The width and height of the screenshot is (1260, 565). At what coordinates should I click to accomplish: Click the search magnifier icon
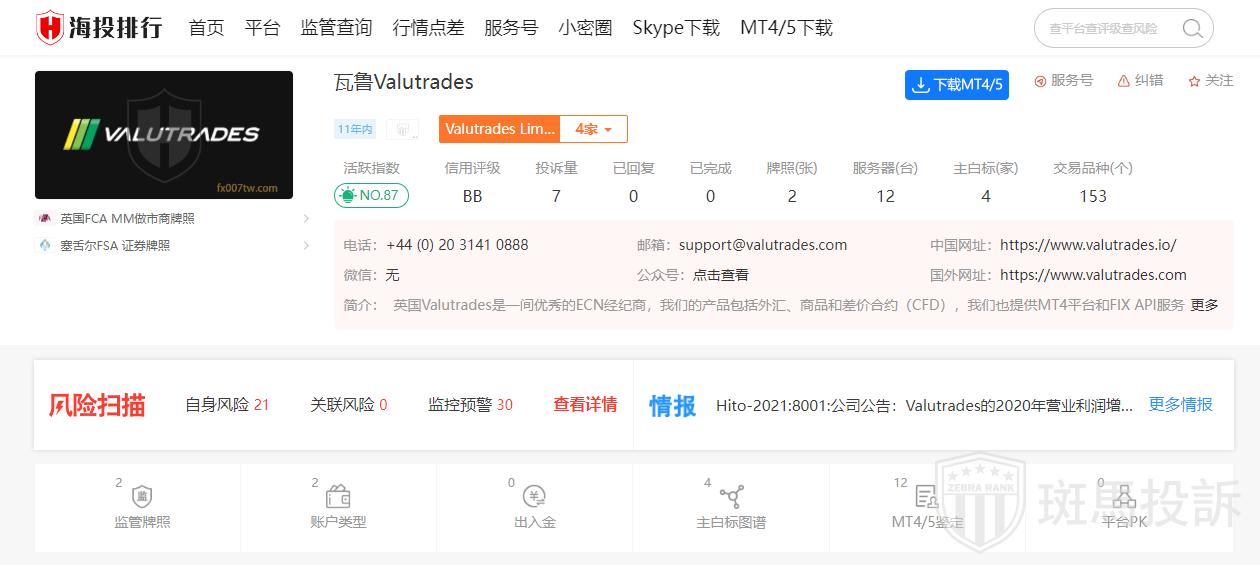click(x=1192, y=28)
